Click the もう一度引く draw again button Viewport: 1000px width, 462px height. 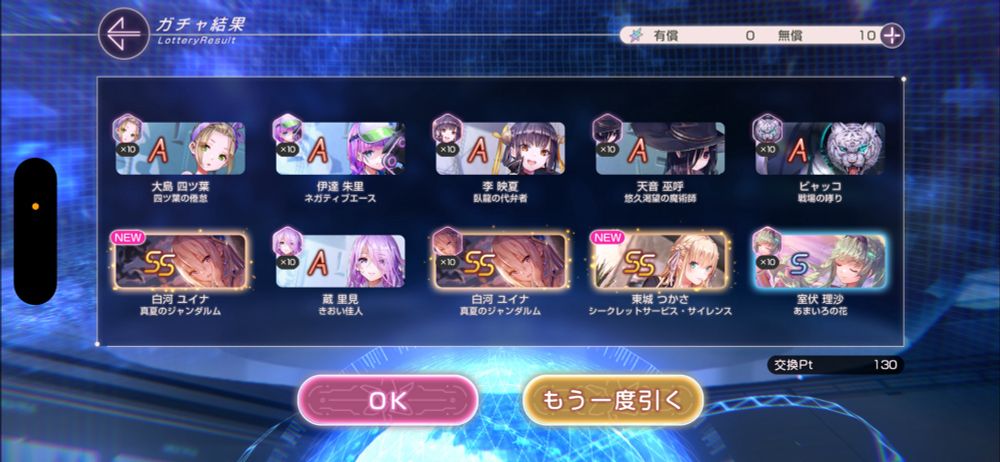(613, 400)
